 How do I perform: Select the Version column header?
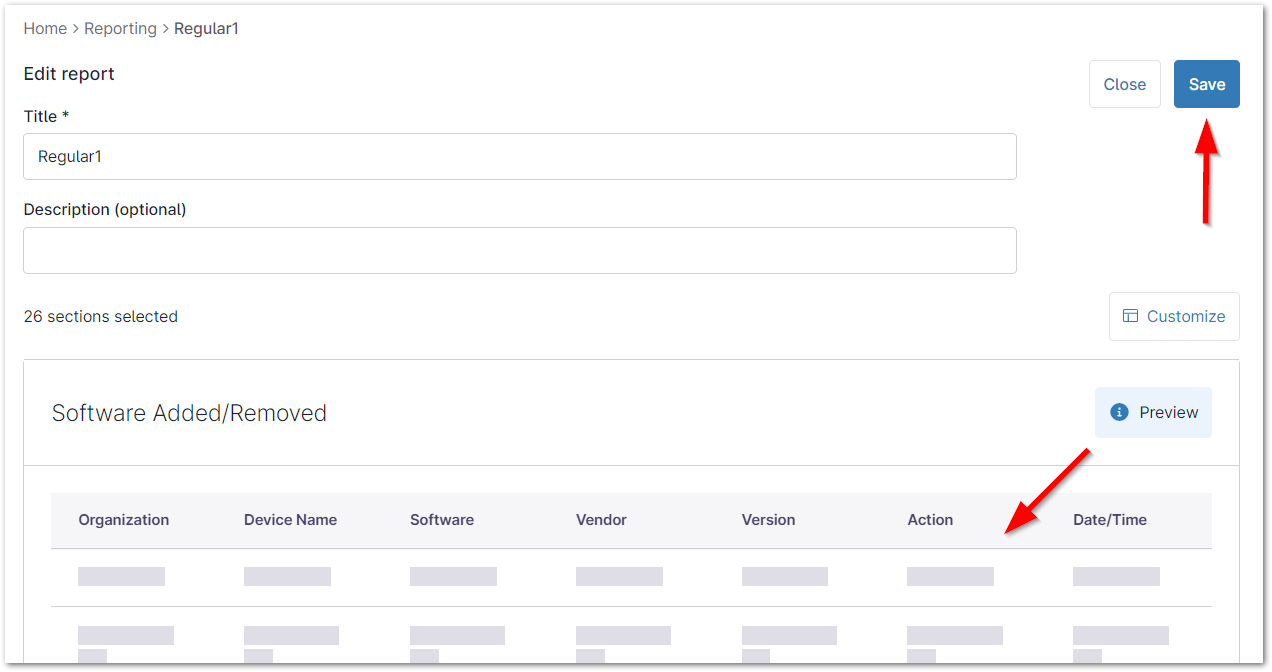click(768, 520)
